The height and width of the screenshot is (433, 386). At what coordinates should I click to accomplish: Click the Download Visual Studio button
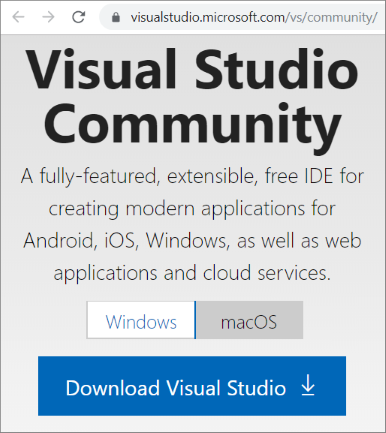(x=192, y=386)
